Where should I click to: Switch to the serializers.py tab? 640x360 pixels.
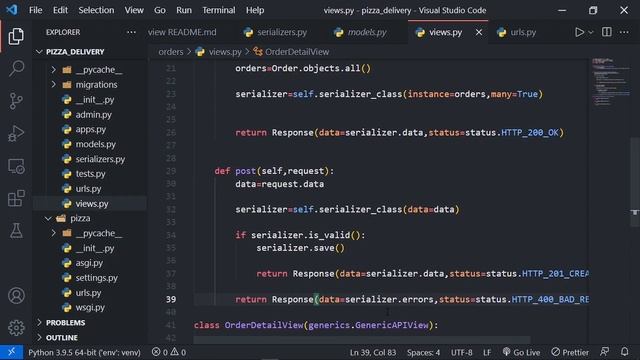[x=275, y=32]
